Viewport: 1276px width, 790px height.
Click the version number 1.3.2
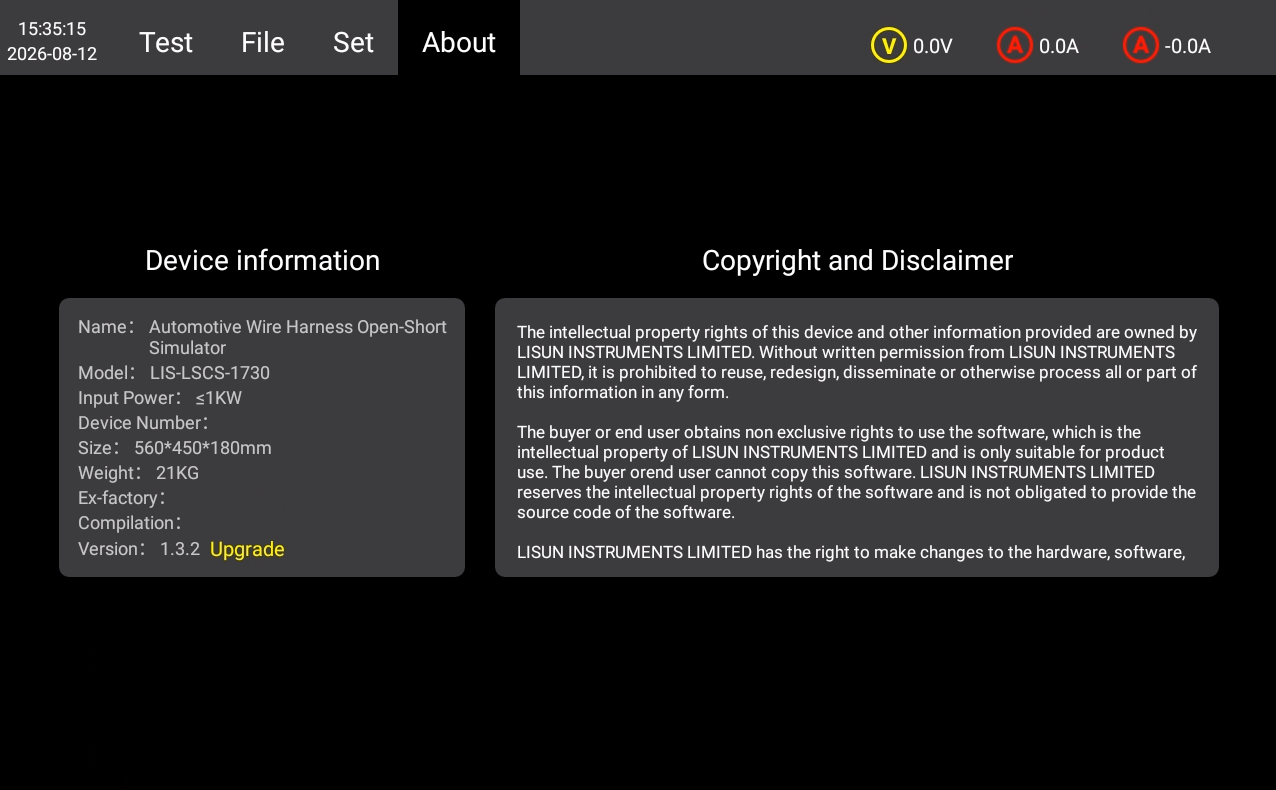coord(180,549)
